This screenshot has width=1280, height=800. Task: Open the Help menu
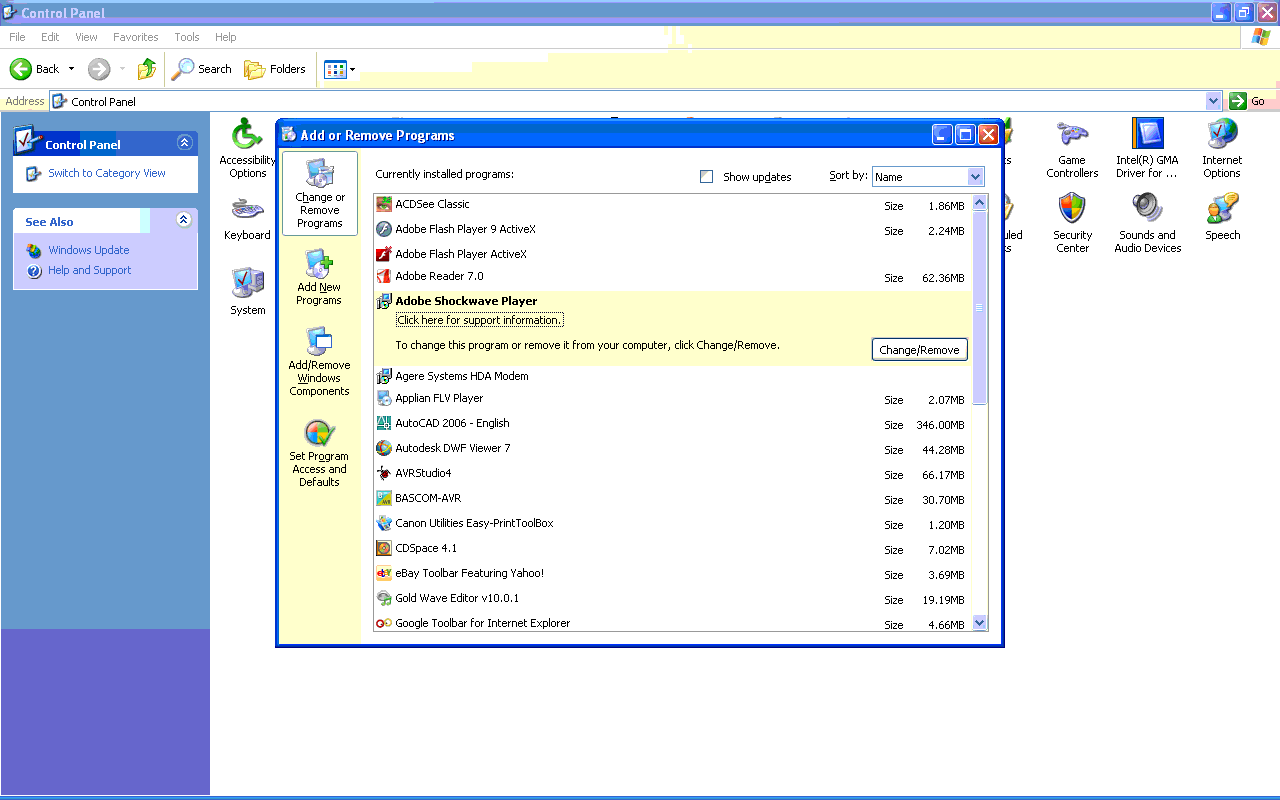click(x=226, y=37)
